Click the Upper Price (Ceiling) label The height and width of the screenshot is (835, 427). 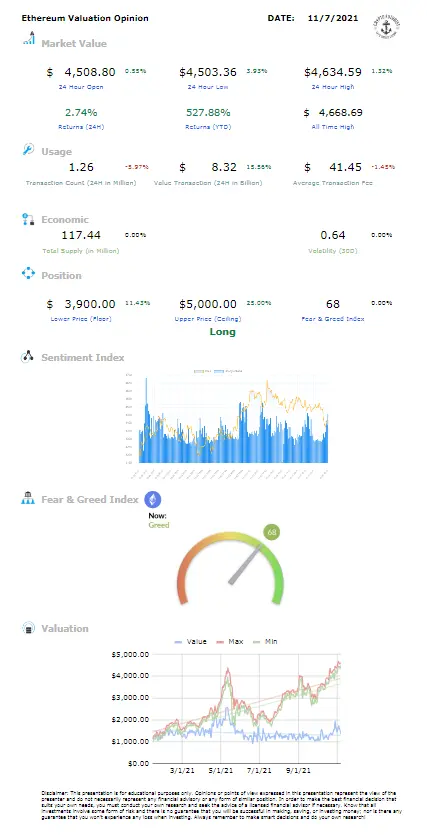(x=208, y=319)
